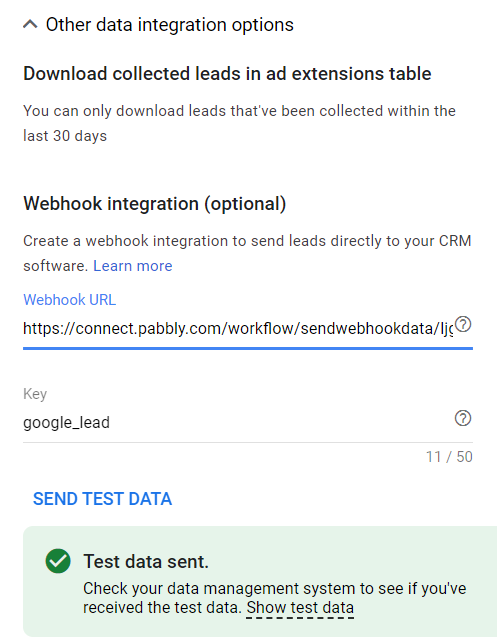Click the green checkmark success icon

pos(58,561)
